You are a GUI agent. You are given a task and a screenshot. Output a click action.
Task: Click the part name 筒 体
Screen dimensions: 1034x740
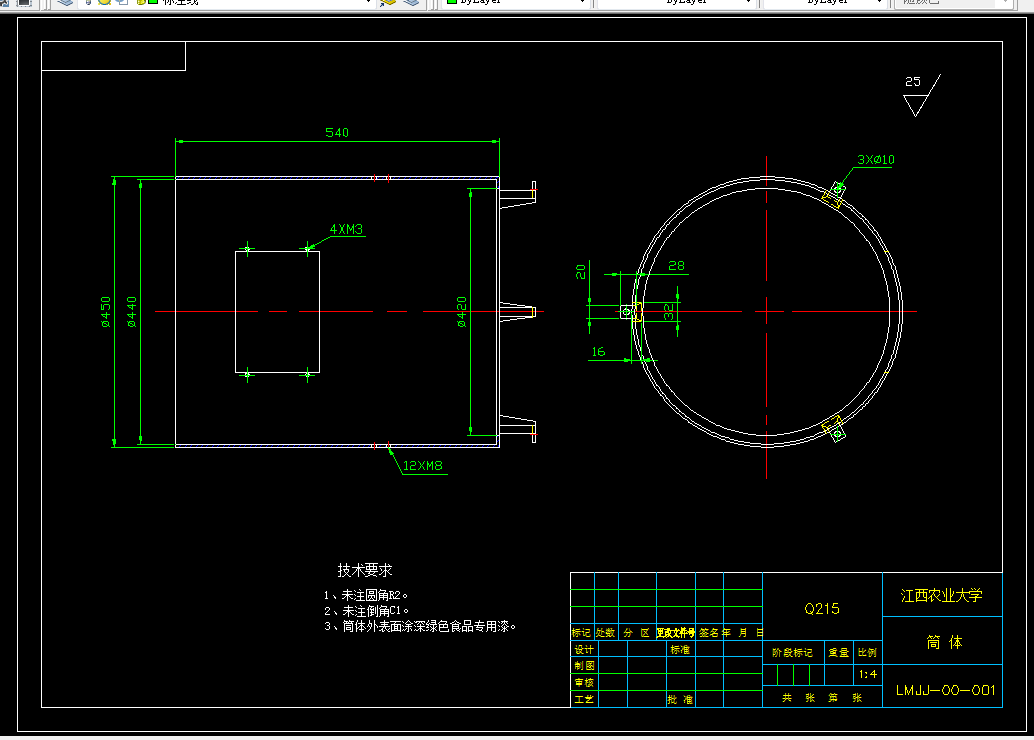944,642
